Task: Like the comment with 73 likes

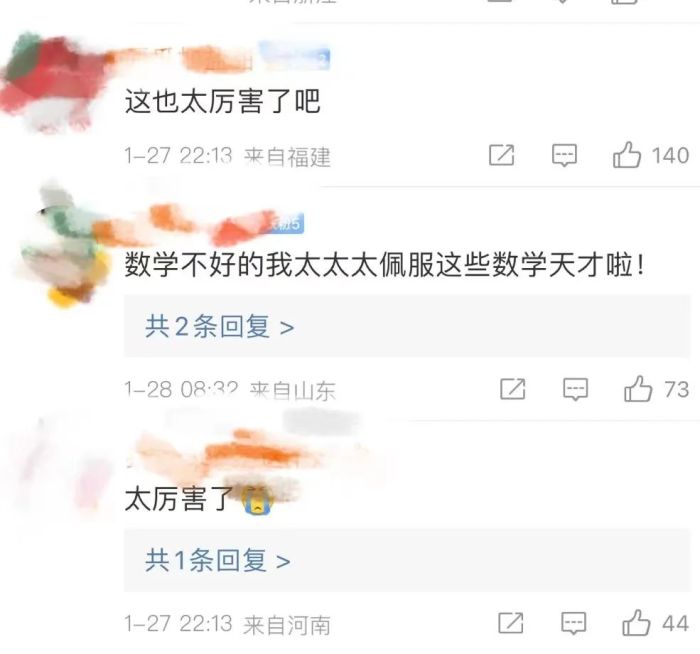Action: [638, 389]
